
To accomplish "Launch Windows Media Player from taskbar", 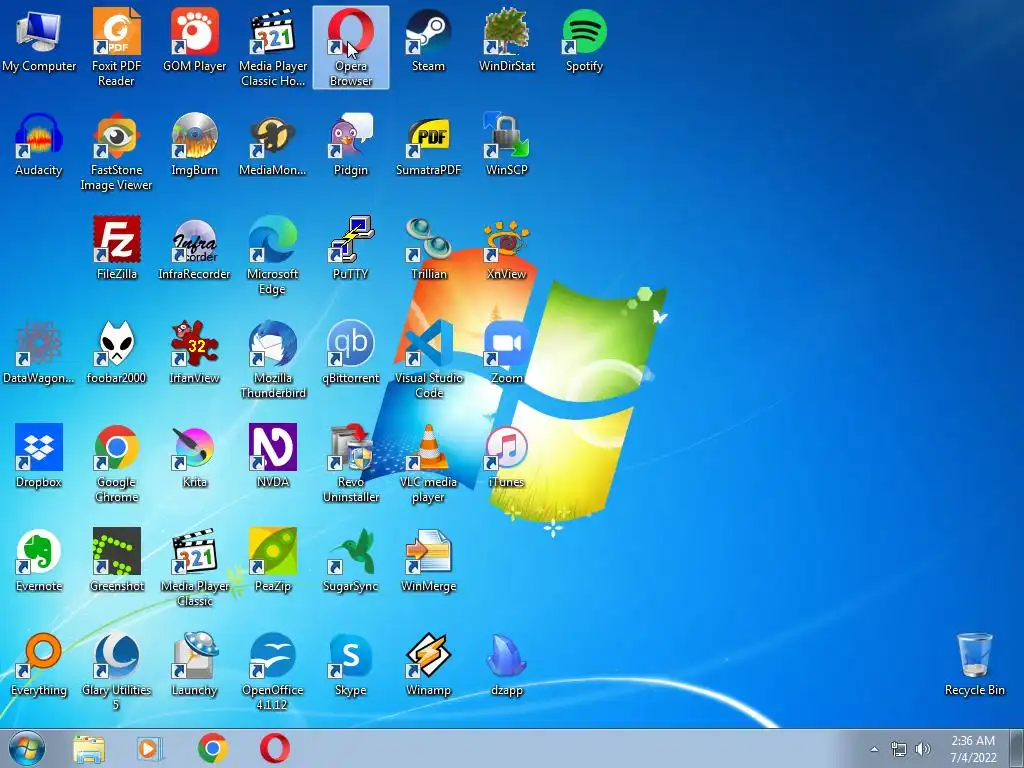I will pyautogui.click(x=150, y=748).
